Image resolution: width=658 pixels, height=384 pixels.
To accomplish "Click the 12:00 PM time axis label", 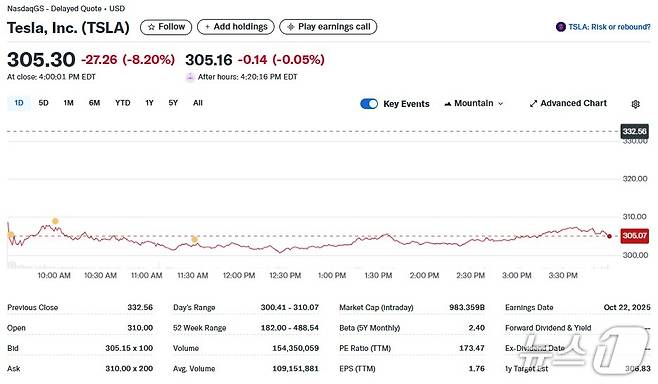I will pos(239,276).
